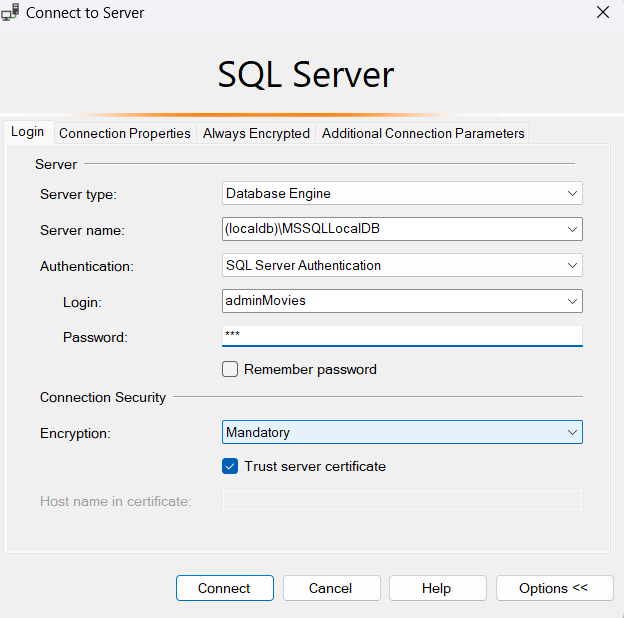This screenshot has width=624, height=618.
Task: Enable the Remember password checkbox
Action: click(x=230, y=369)
